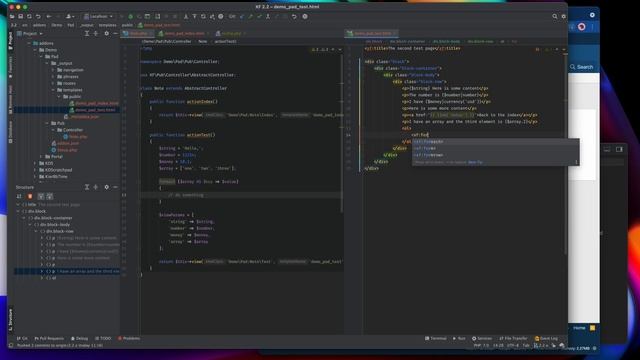The image size is (640, 360).
Task: Click the Undo arrow icon in toolbar
Action: tap(38, 16)
